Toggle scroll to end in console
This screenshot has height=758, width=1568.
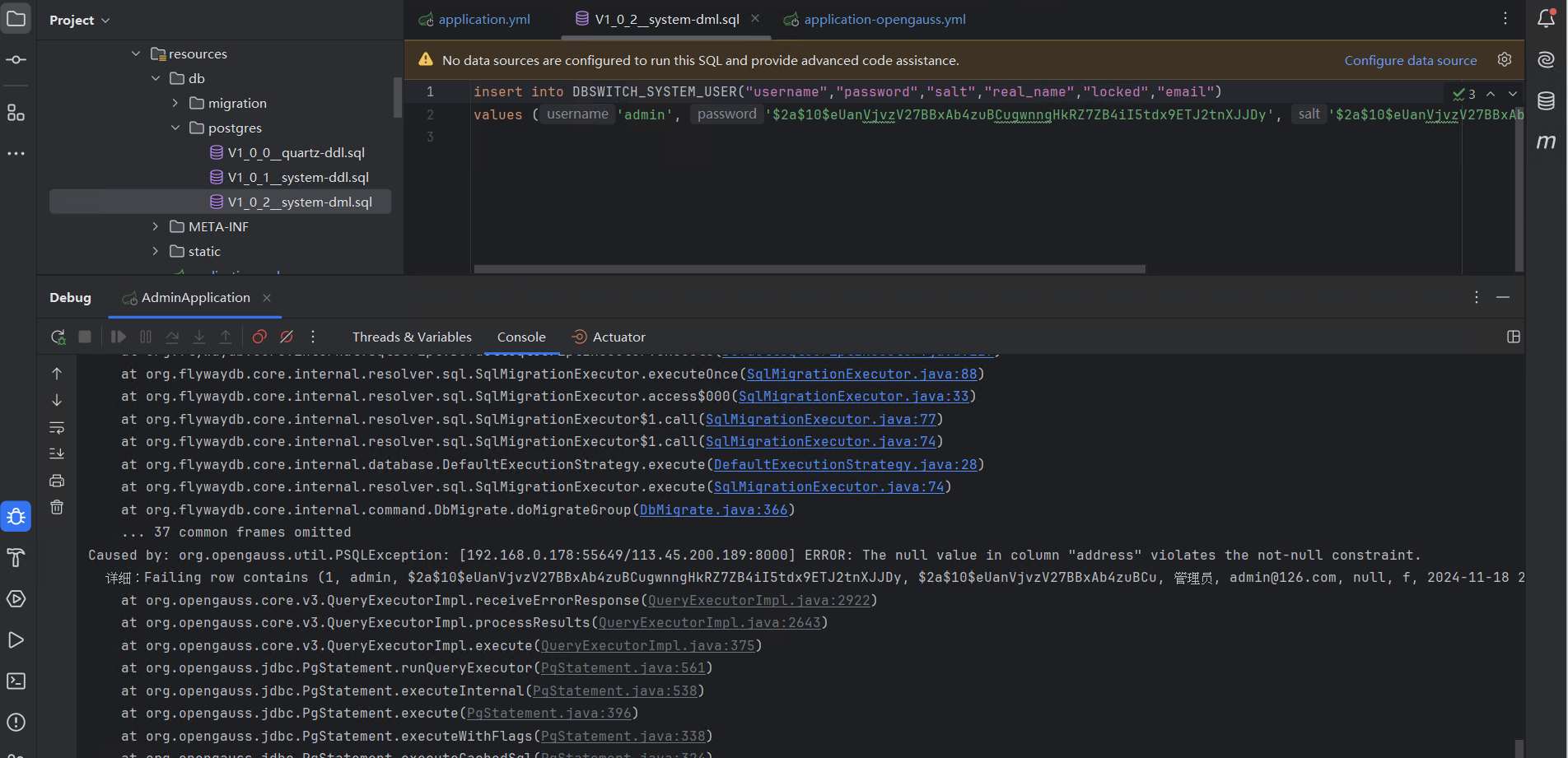[57, 453]
